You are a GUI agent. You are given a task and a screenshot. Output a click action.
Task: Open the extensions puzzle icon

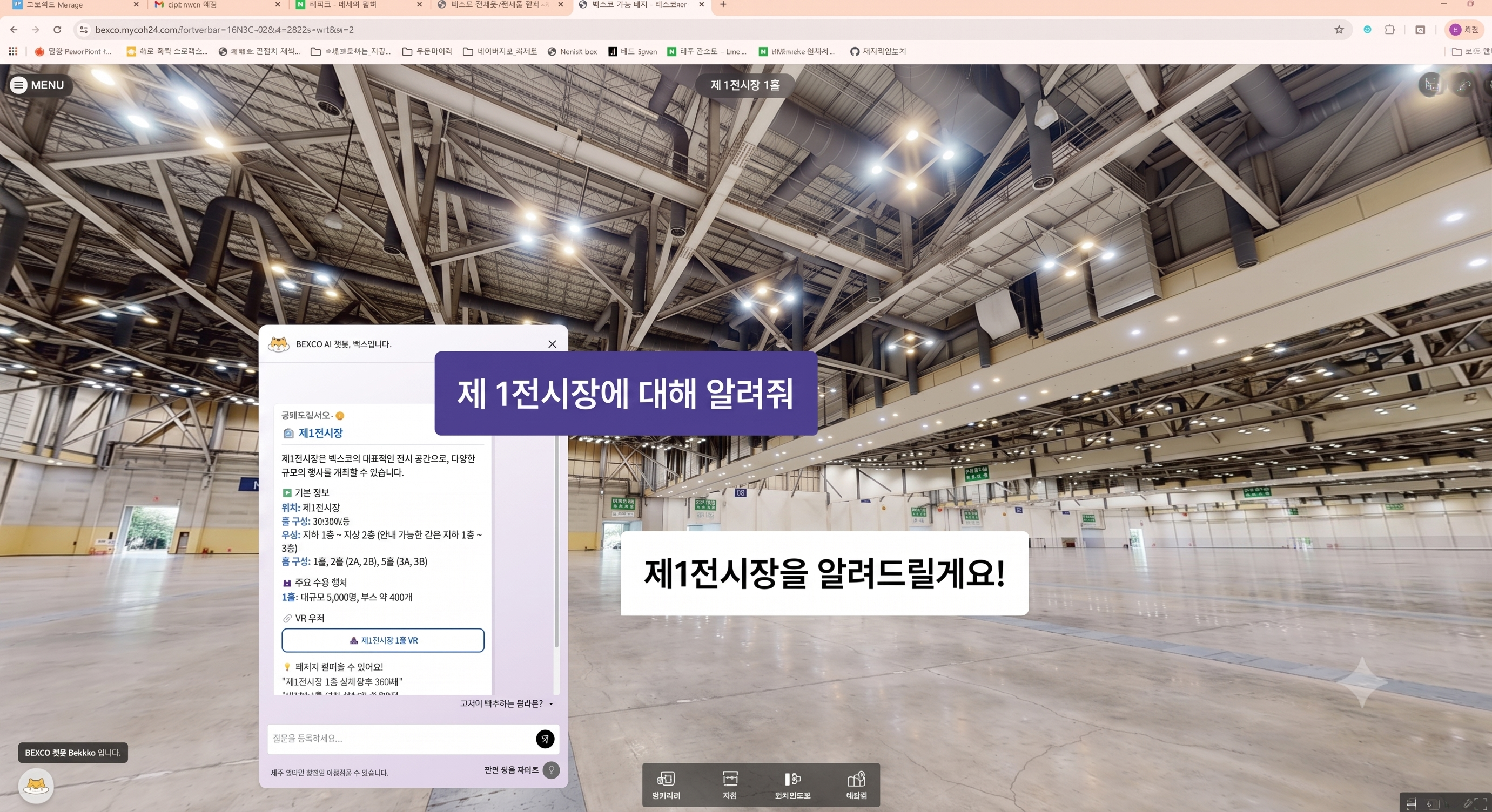click(x=1389, y=30)
